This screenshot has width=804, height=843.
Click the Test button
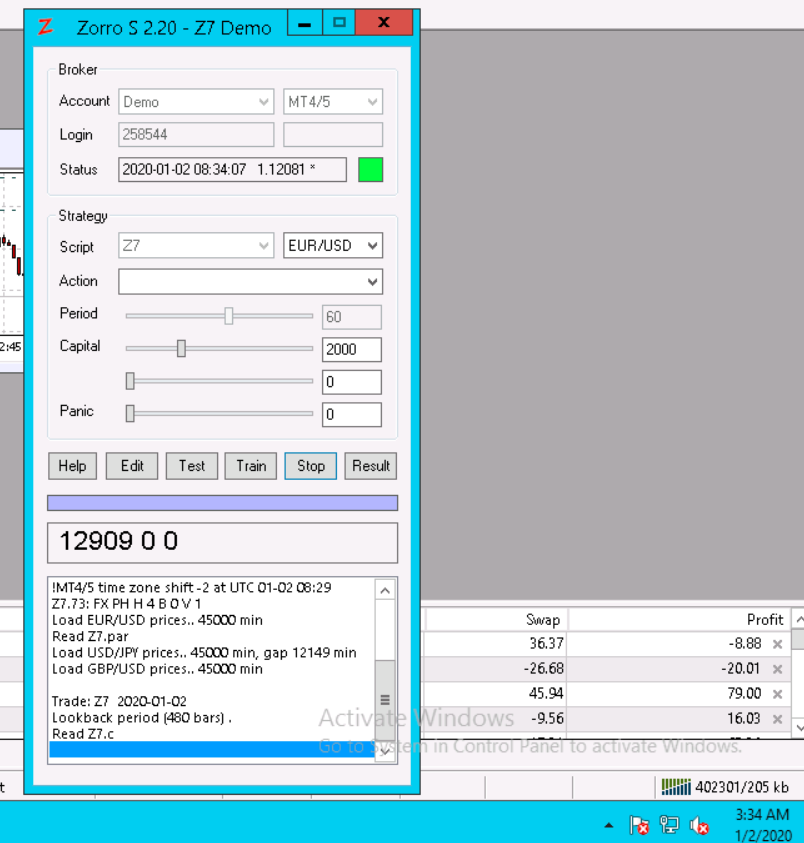coord(192,466)
